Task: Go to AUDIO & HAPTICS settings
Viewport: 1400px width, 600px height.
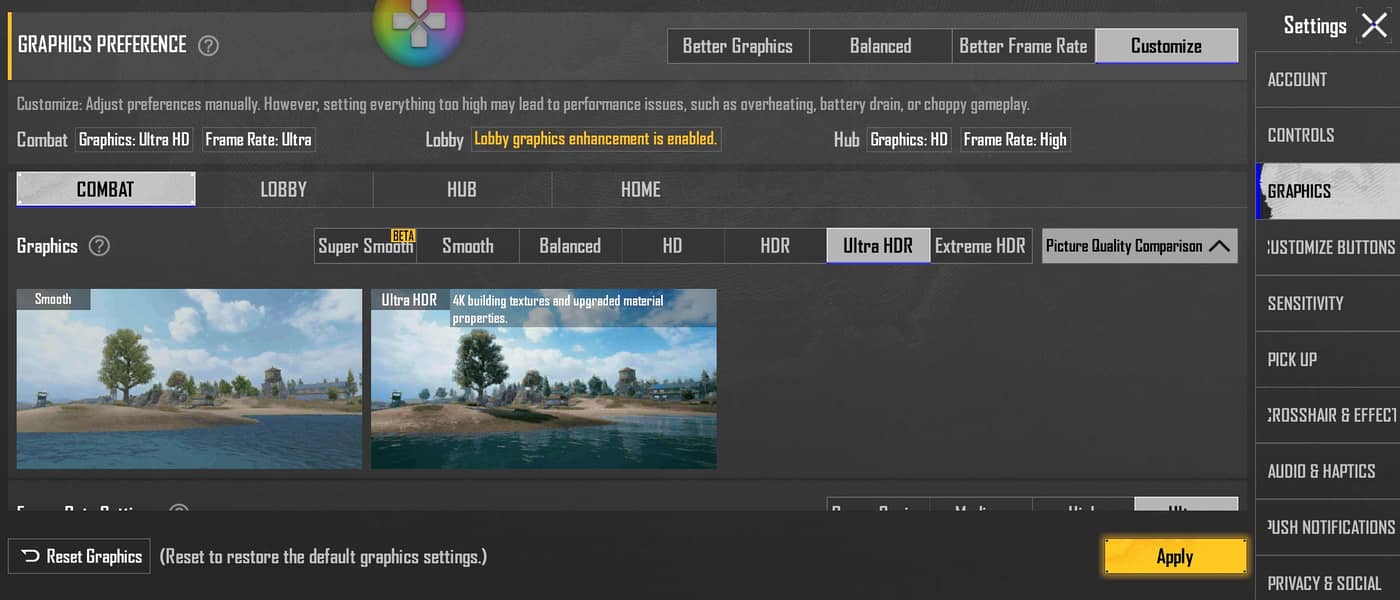Action: point(1327,471)
